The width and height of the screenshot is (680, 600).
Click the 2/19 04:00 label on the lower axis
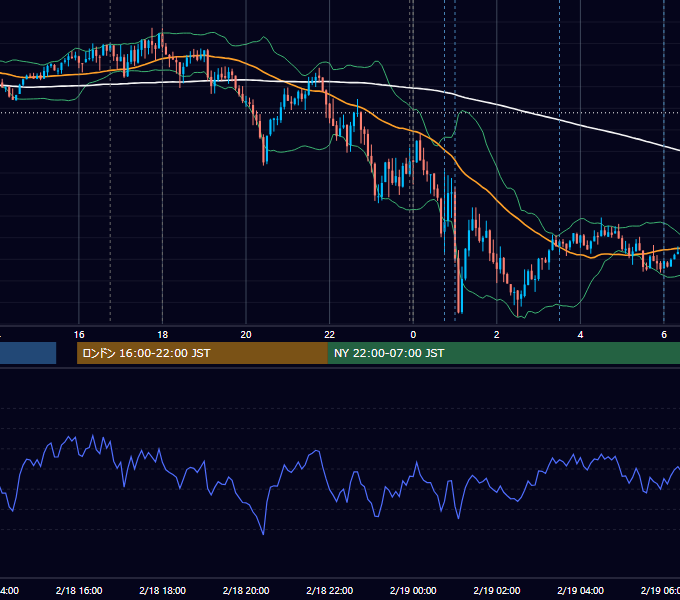(x=580, y=590)
